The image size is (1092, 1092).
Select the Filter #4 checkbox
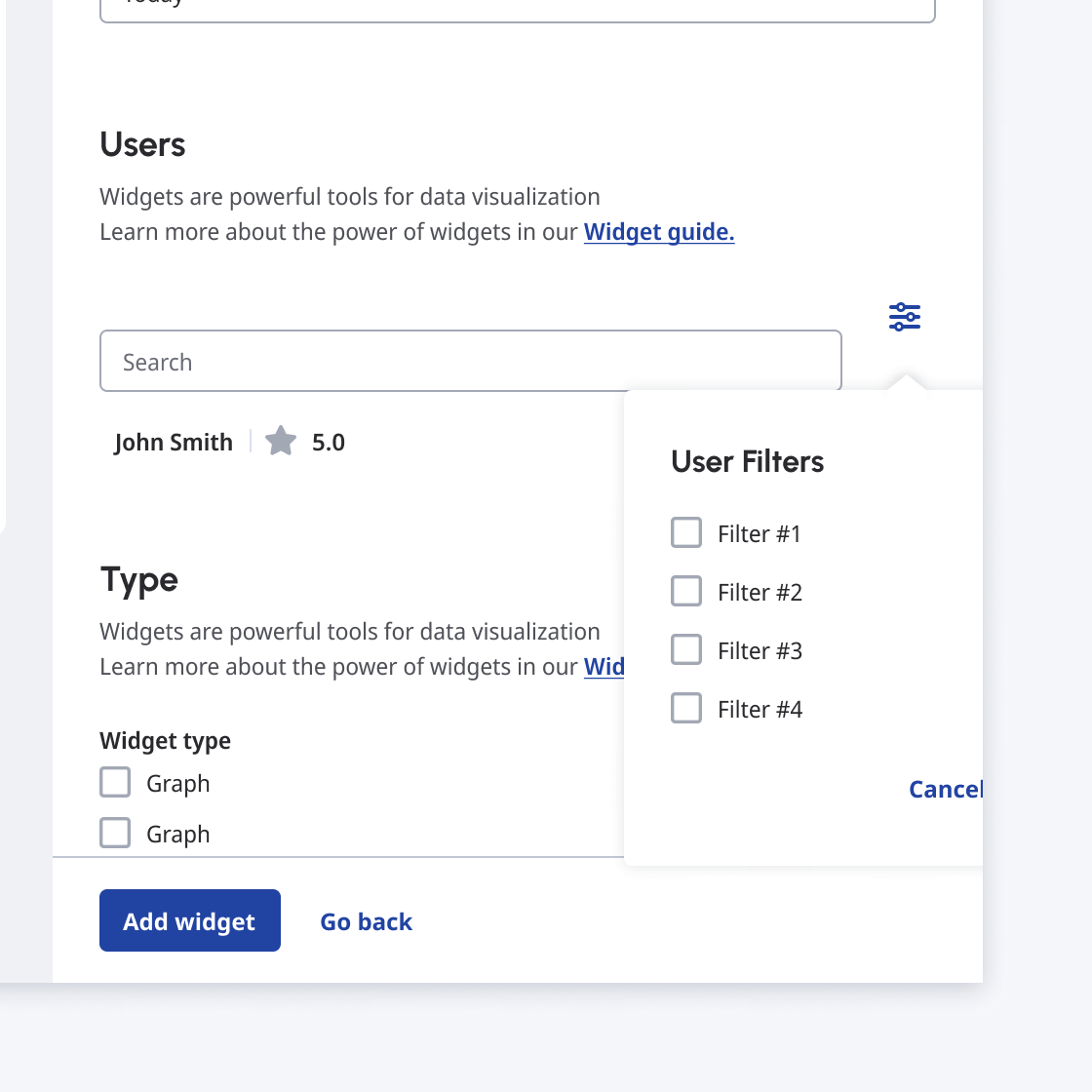[x=686, y=709]
